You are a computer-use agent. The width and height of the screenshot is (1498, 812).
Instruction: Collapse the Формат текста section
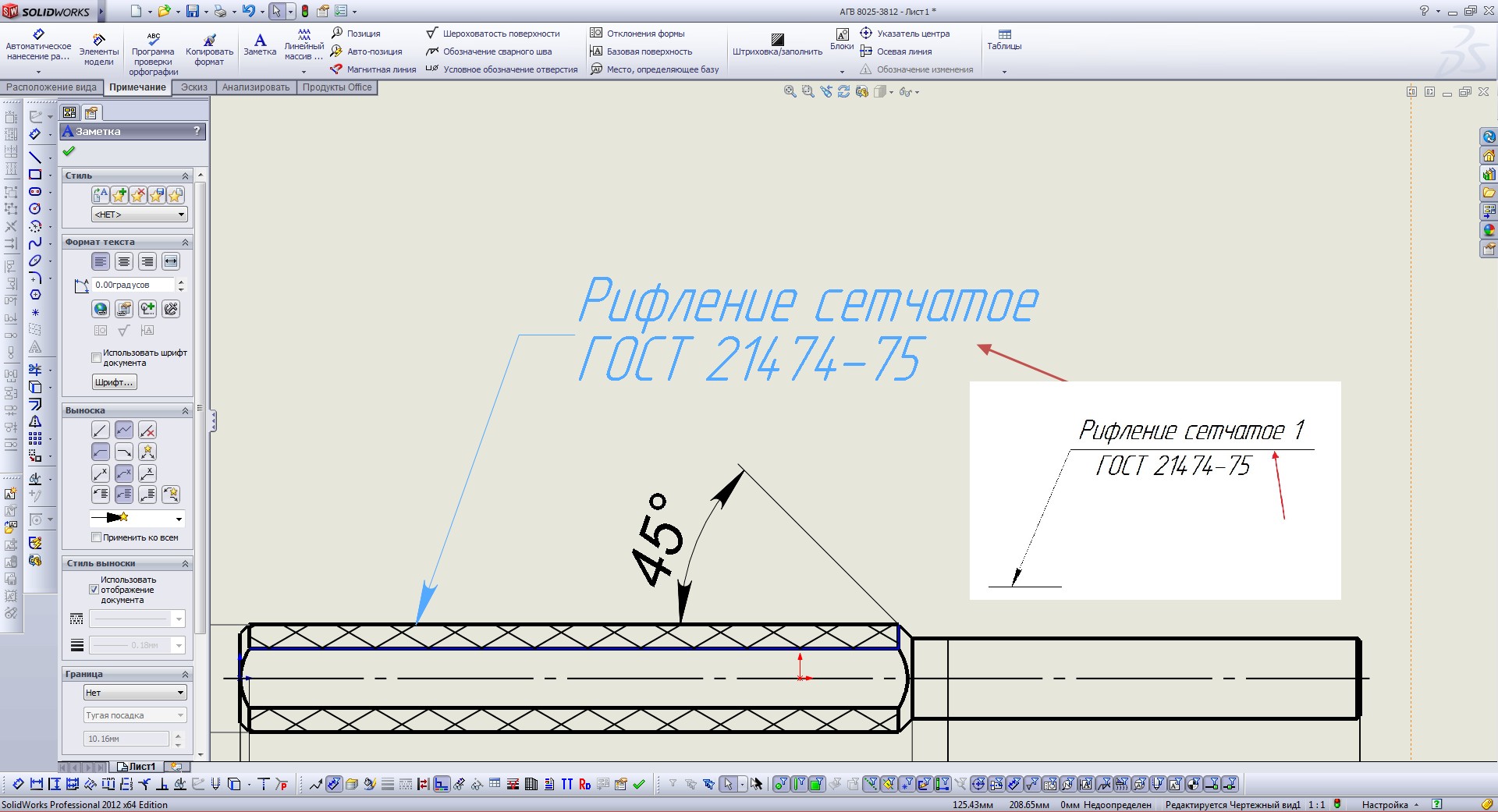point(186,242)
